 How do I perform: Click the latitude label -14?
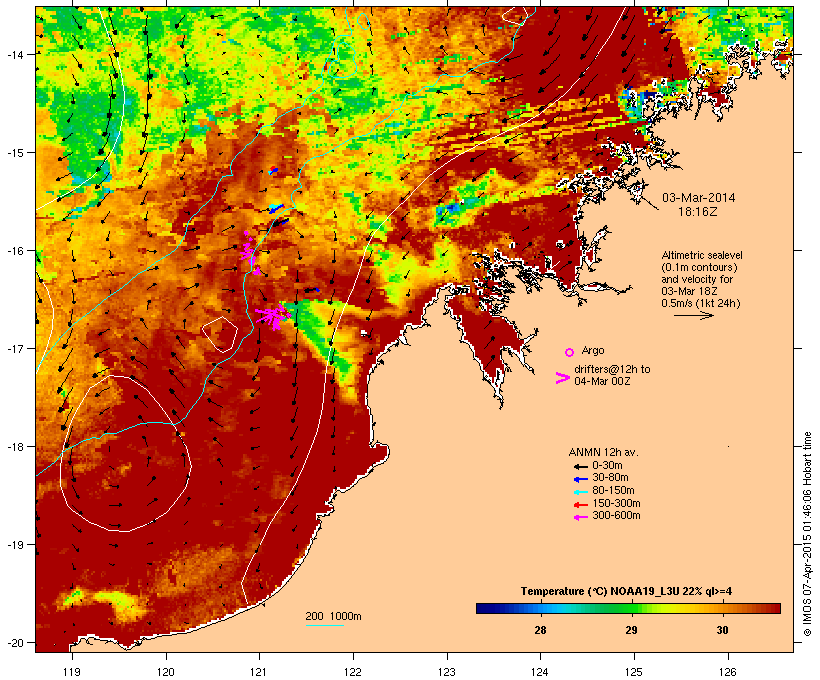[14, 54]
